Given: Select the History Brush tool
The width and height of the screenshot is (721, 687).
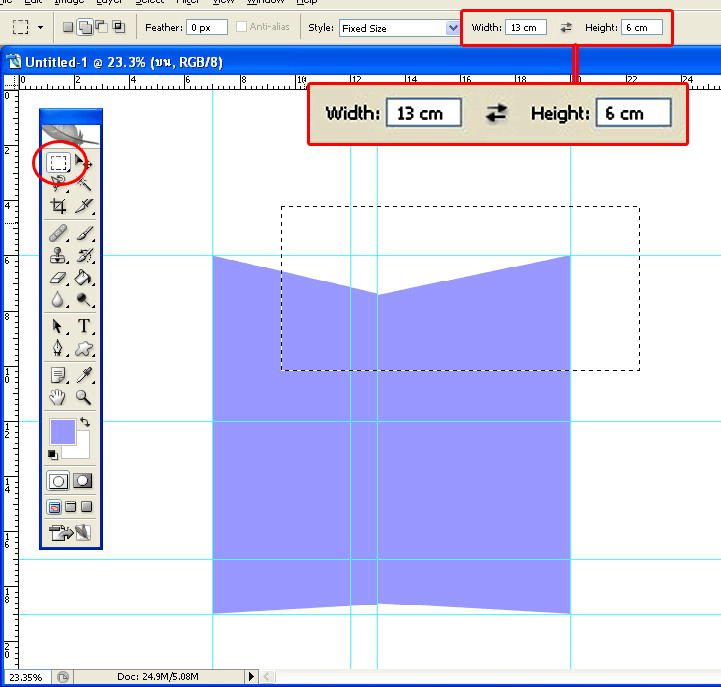Looking at the screenshot, I should 84,256.
